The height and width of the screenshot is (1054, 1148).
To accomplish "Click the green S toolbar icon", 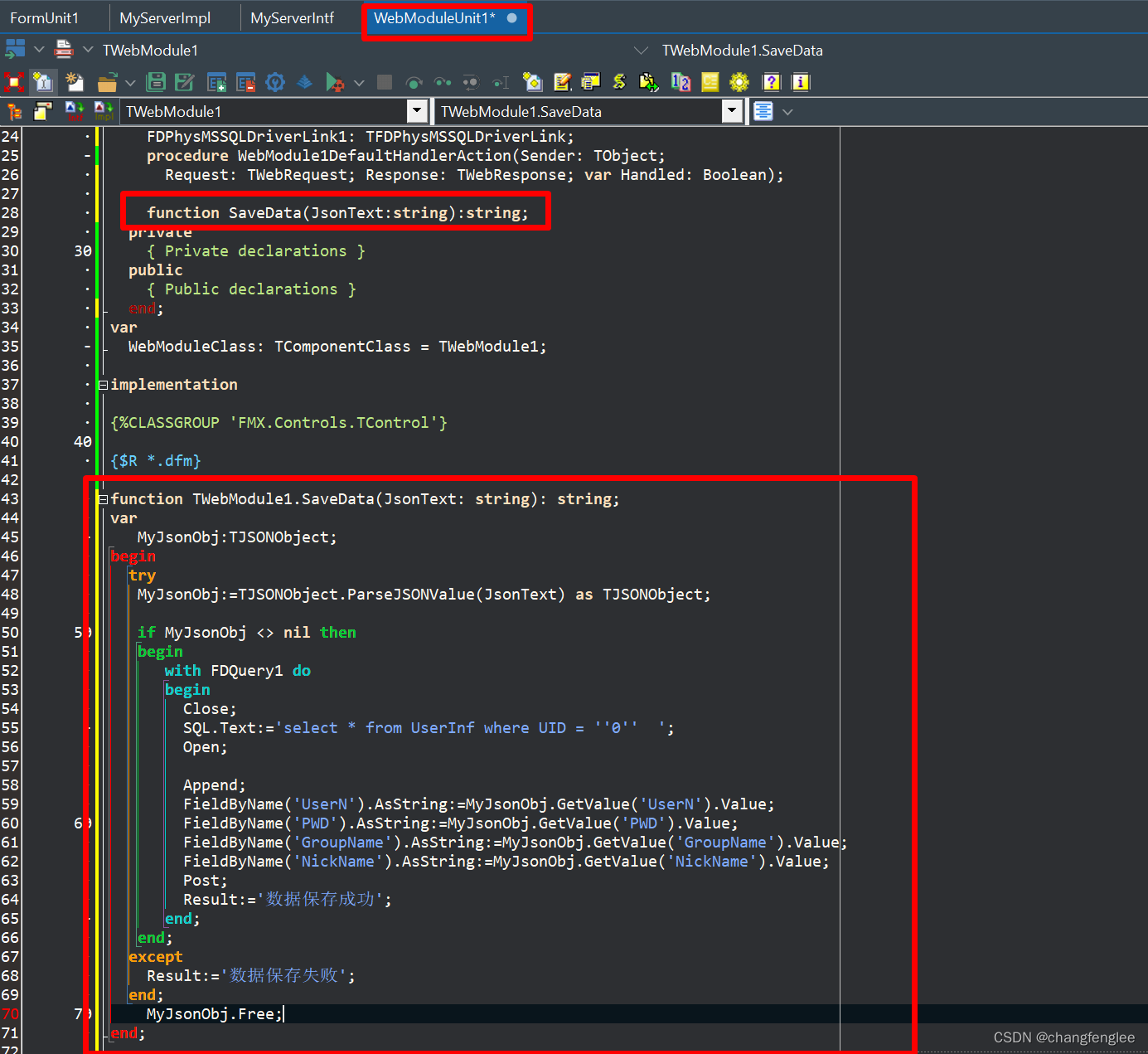I will 619,82.
